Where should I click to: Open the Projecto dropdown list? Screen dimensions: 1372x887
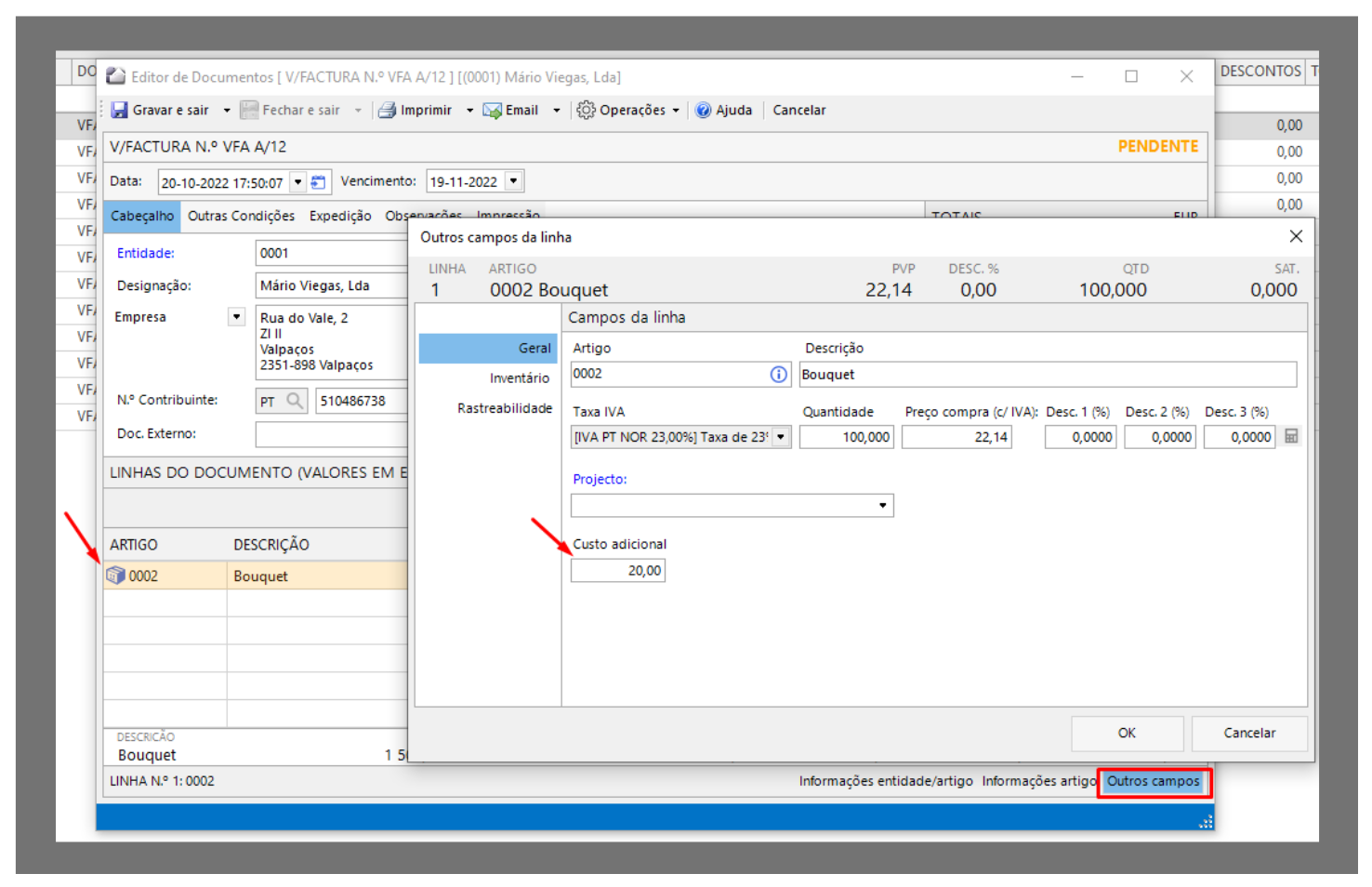tap(882, 505)
